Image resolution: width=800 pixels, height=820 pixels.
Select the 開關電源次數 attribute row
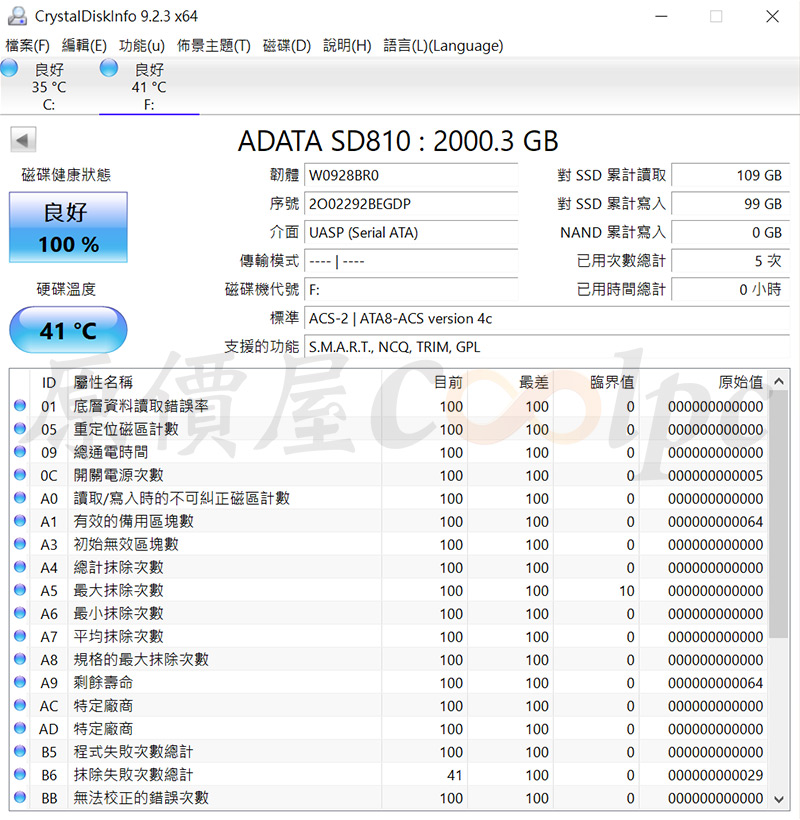pyautogui.click(x=390, y=475)
